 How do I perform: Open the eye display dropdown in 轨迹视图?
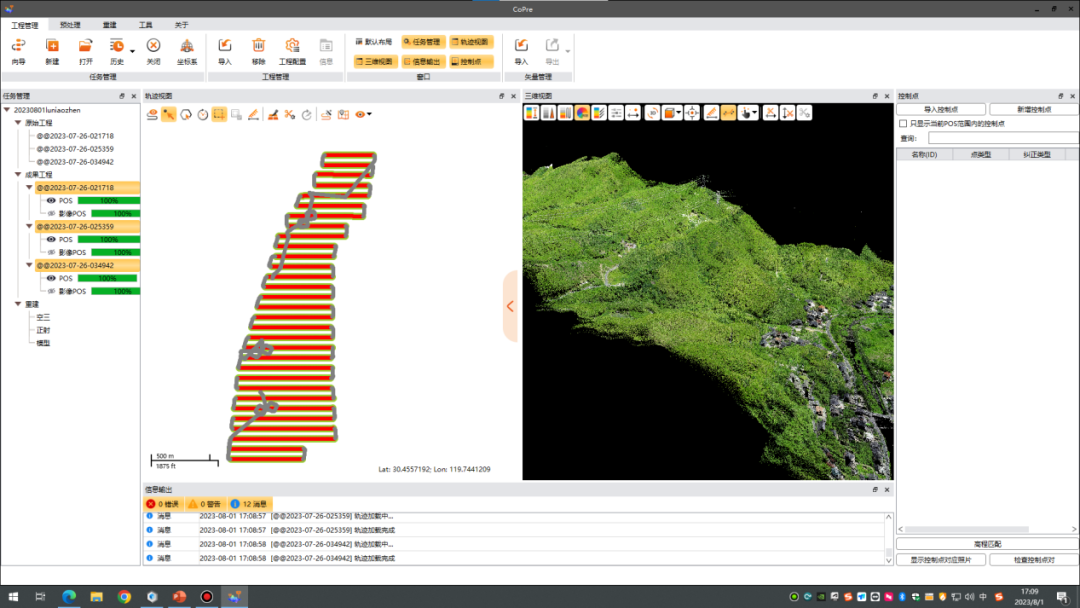pyautogui.click(x=370, y=114)
